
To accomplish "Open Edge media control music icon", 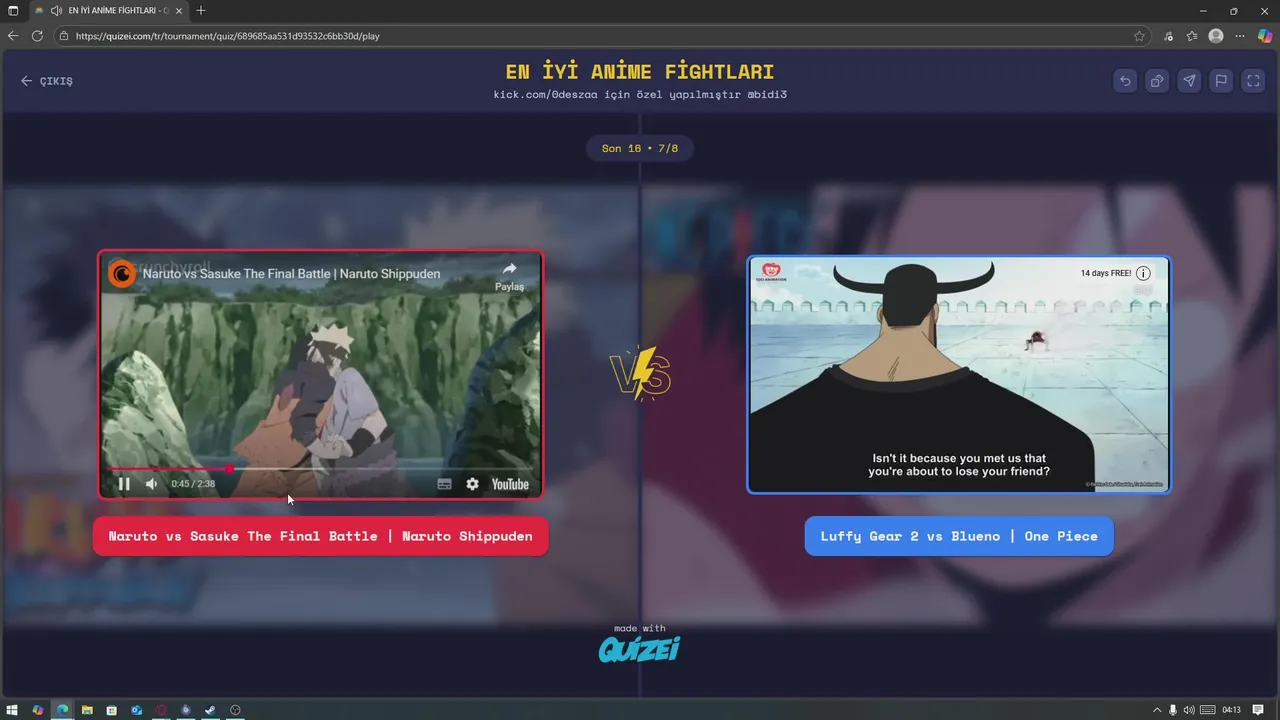I will [x=1169, y=36].
